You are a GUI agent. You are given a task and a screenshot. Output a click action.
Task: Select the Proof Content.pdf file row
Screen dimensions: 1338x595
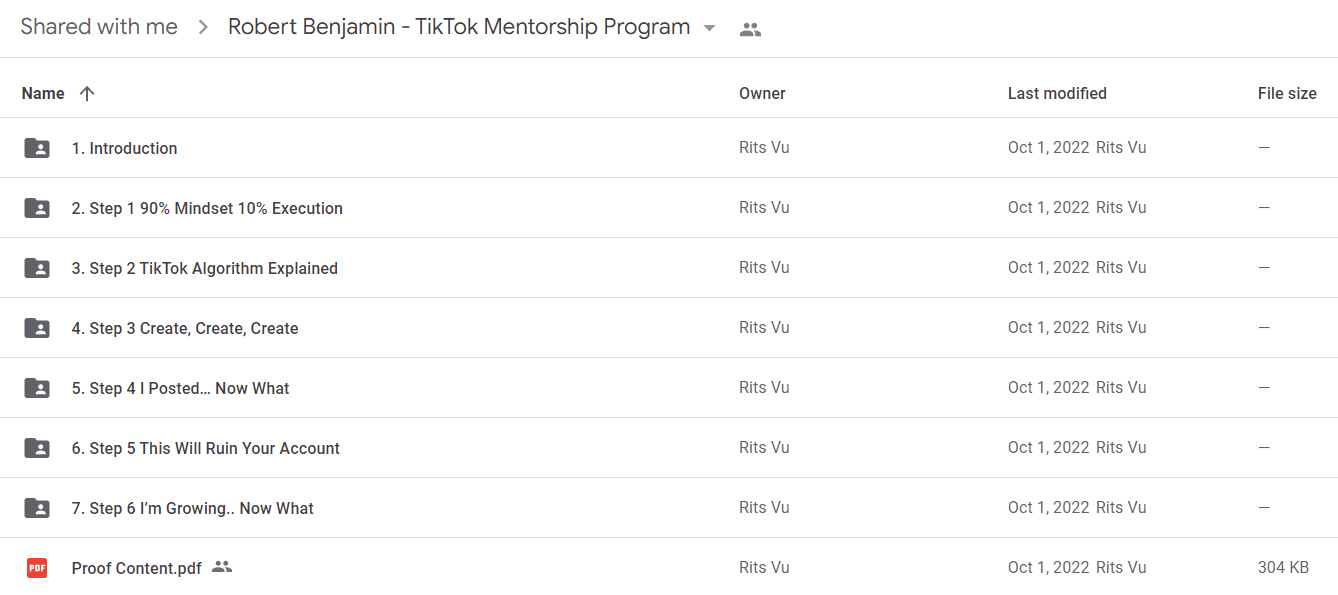pyautogui.click(x=669, y=567)
